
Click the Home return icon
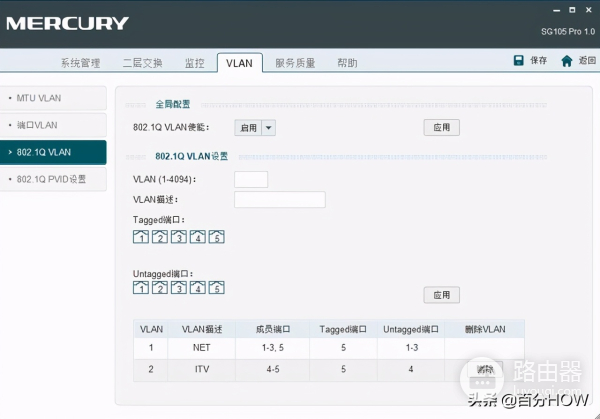(567, 61)
